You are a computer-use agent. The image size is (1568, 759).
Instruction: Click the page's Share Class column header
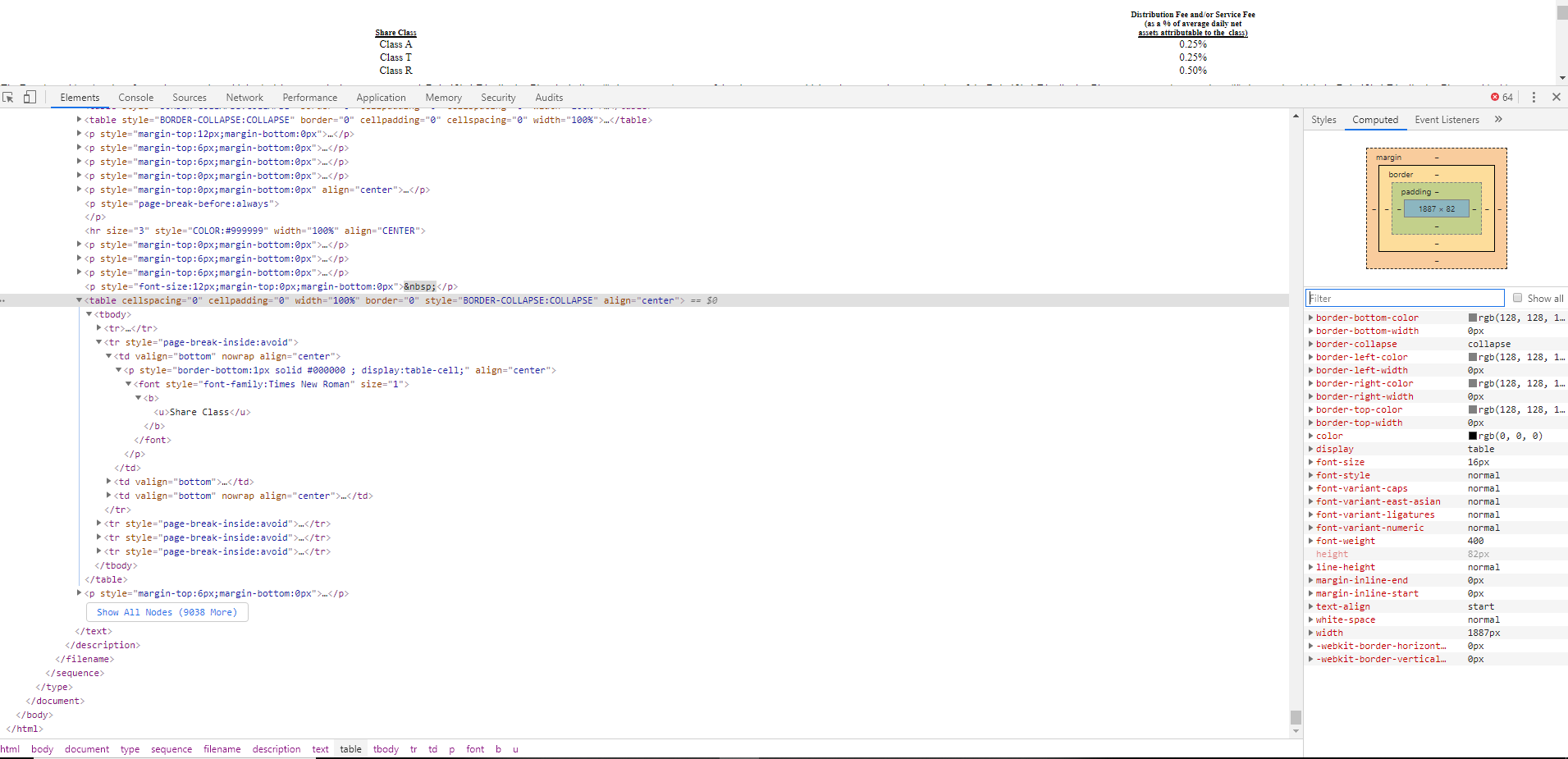click(x=395, y=33)
